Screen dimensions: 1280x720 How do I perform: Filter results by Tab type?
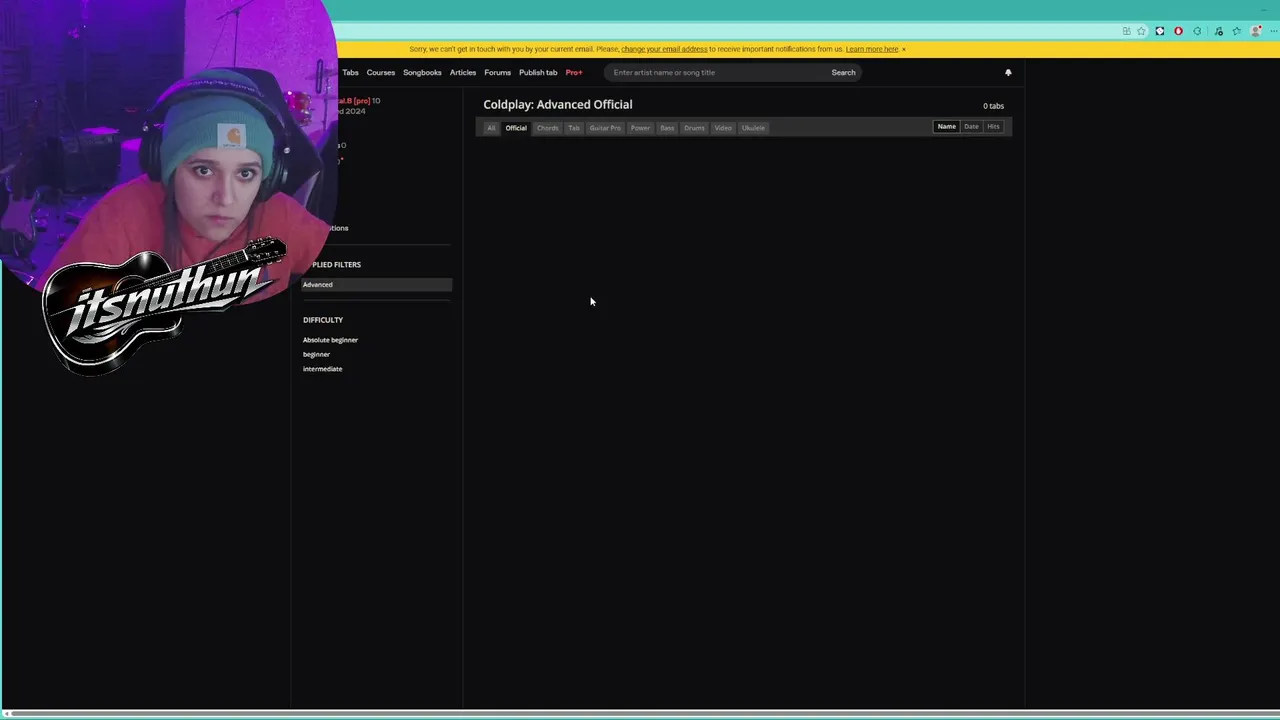(x=574, y=128)
